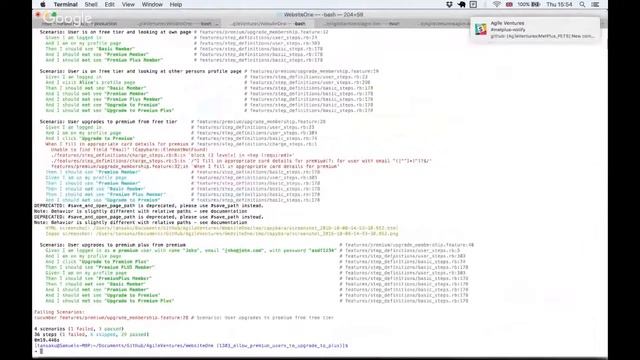Open the Help menu
The image size is (640, 360).
coord(176,4)
